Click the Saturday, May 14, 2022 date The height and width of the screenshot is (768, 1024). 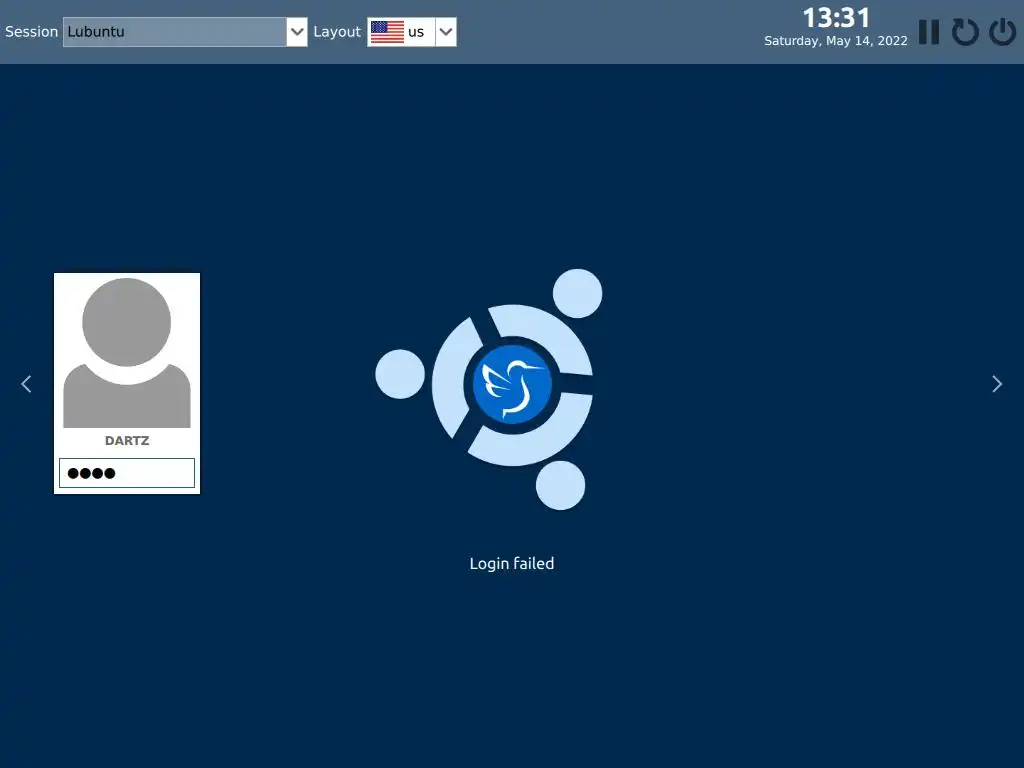tap(835, 41)
